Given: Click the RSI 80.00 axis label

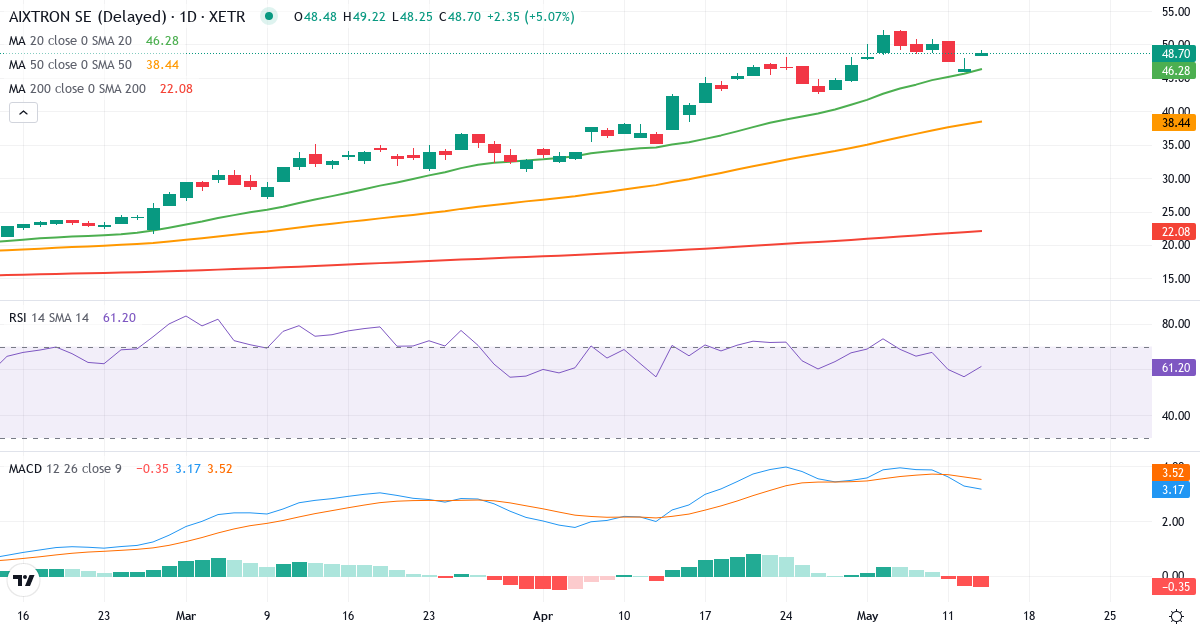Looking at the screenshot, I should pyautogui.click(x=1175, y=324).
